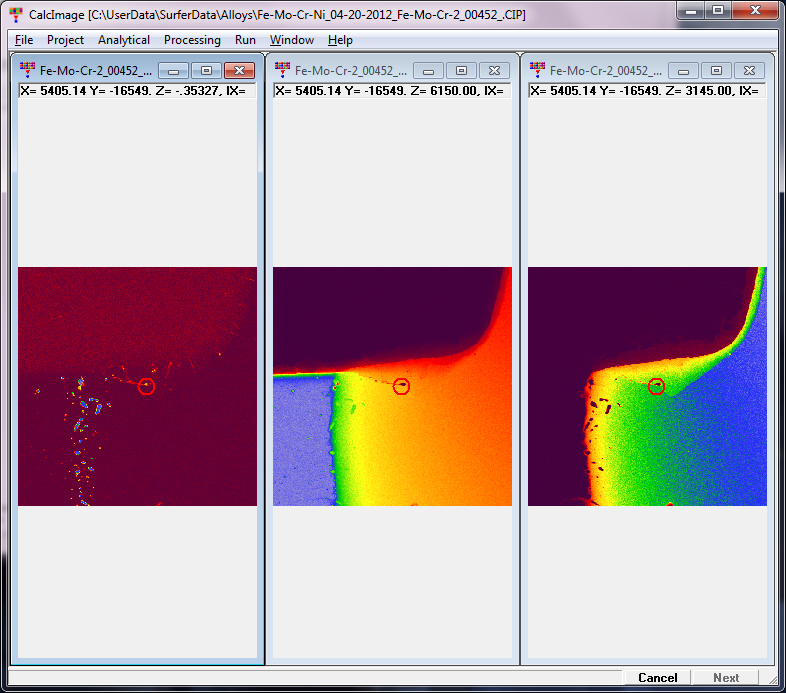
Task: Open the Window menu
Action: click(292, 40)
